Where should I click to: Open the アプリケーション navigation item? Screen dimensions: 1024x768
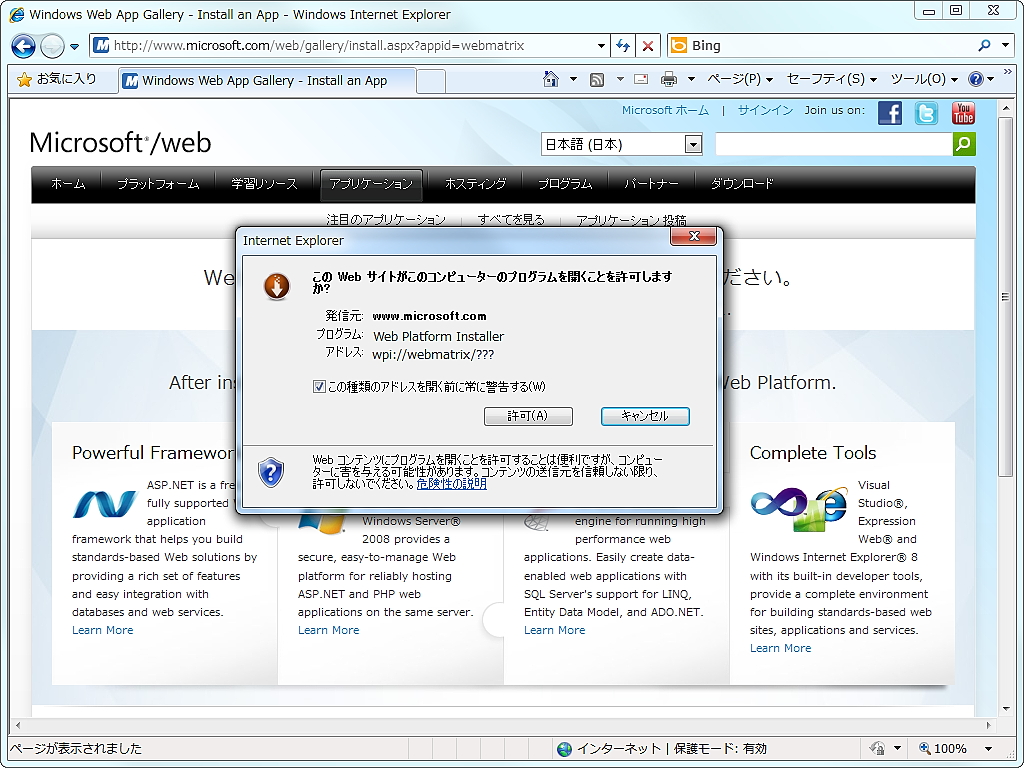point(371,184)
